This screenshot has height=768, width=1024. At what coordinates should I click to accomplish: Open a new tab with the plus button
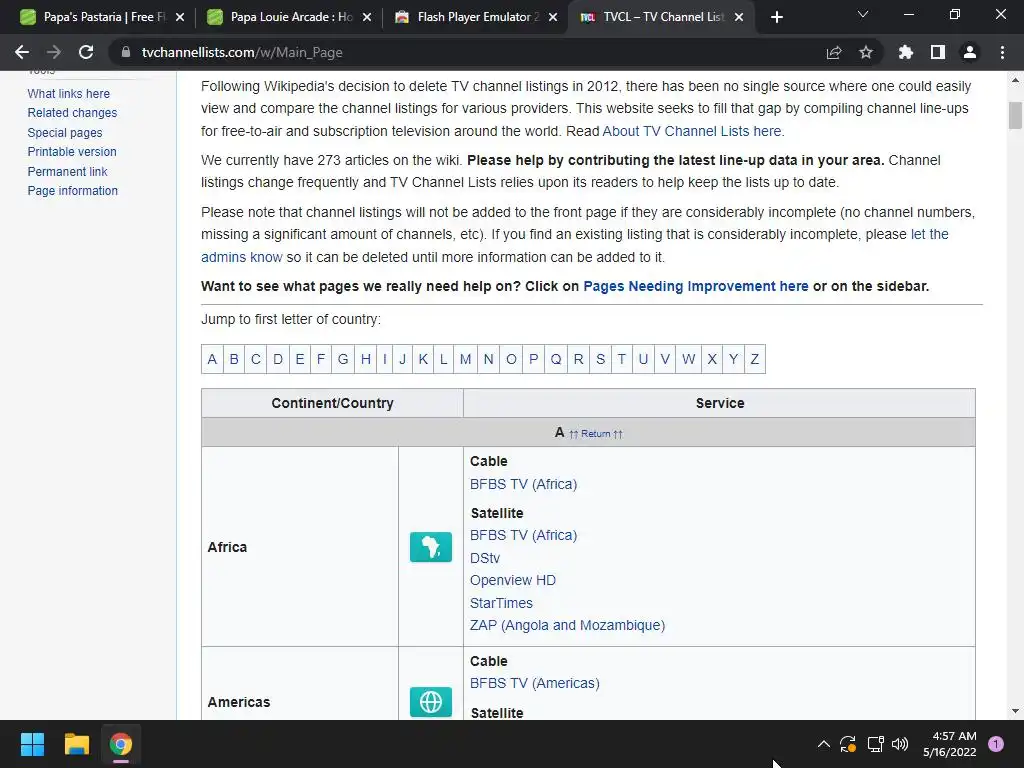pos(776,17)
